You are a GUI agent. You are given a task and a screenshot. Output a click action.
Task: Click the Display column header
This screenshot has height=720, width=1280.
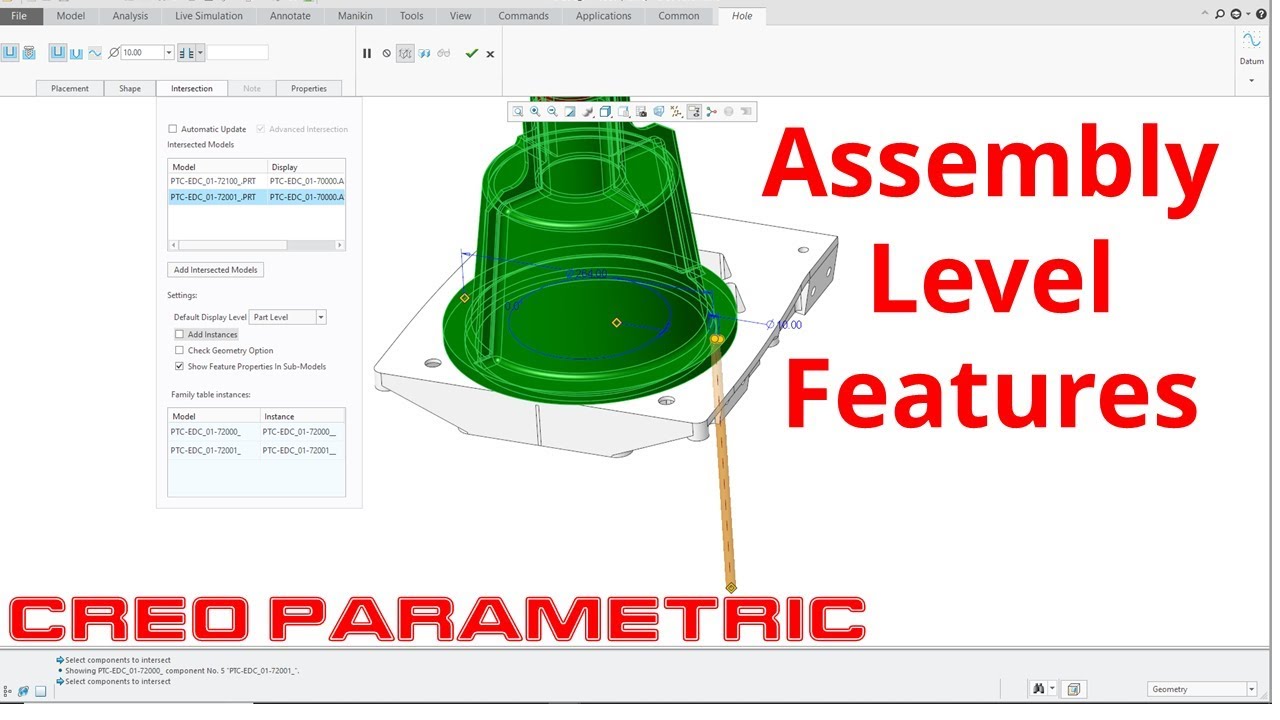306,167
